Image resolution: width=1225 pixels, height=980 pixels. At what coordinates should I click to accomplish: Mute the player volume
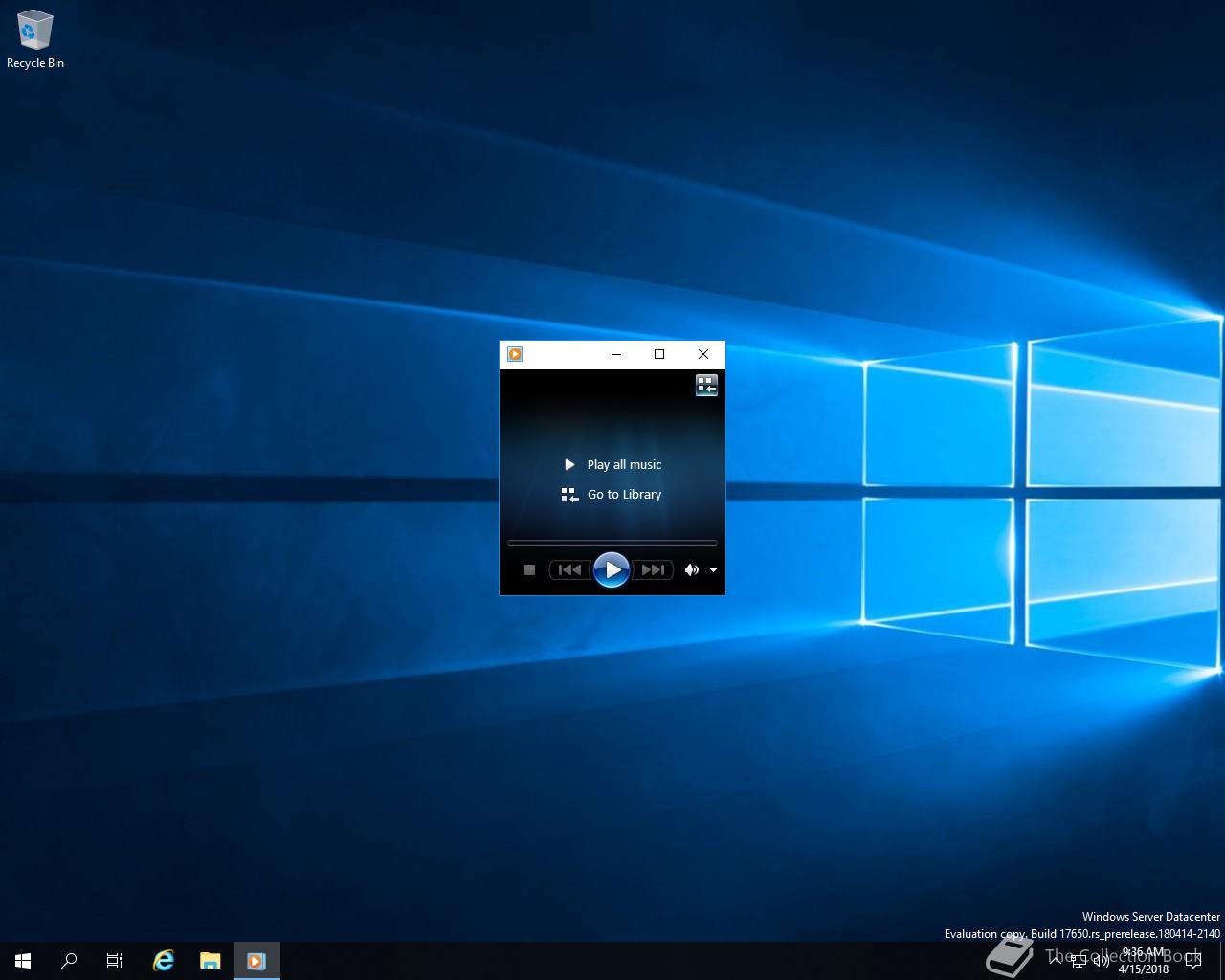[x=692, y=569]
